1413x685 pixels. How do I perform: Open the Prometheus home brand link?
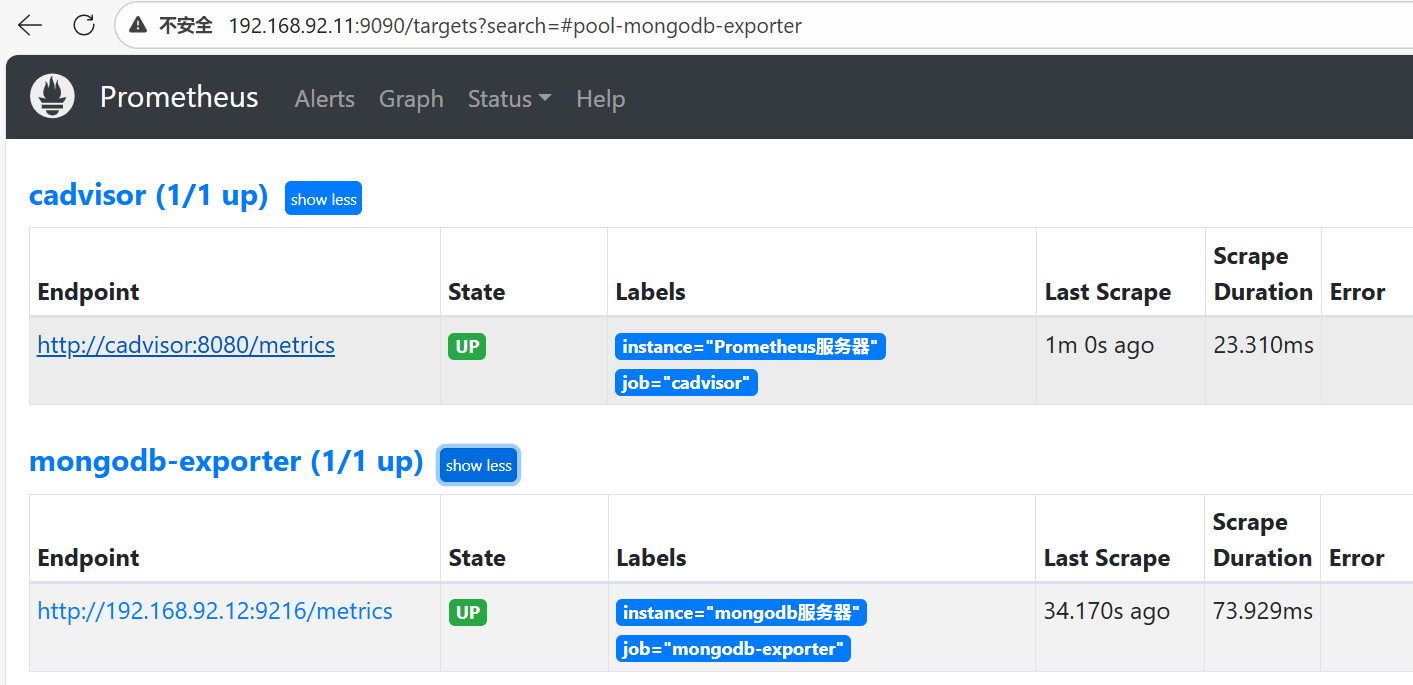click(179, 97)
